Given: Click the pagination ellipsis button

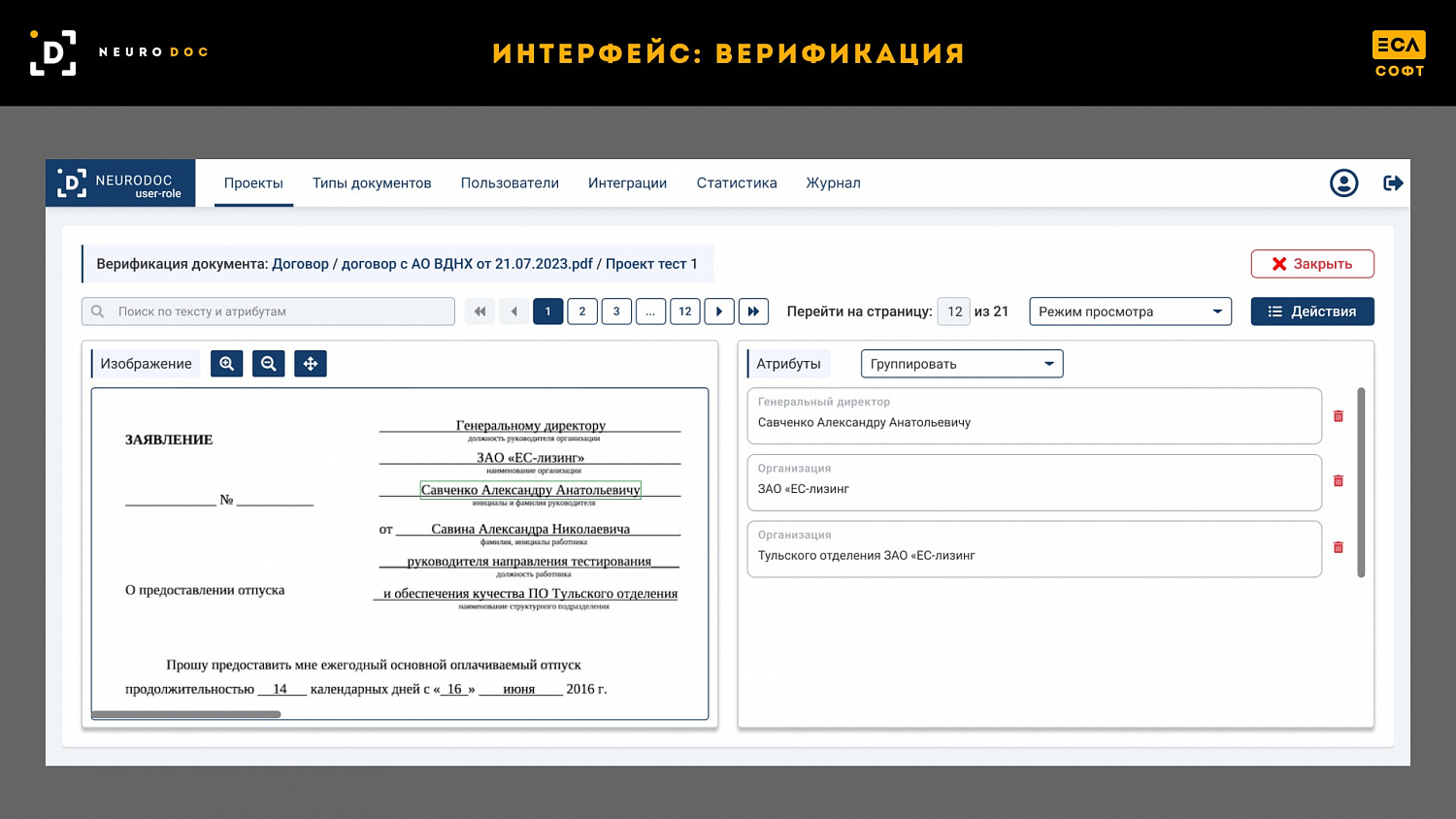Looking at the screenshot, I should coord(650,311).
